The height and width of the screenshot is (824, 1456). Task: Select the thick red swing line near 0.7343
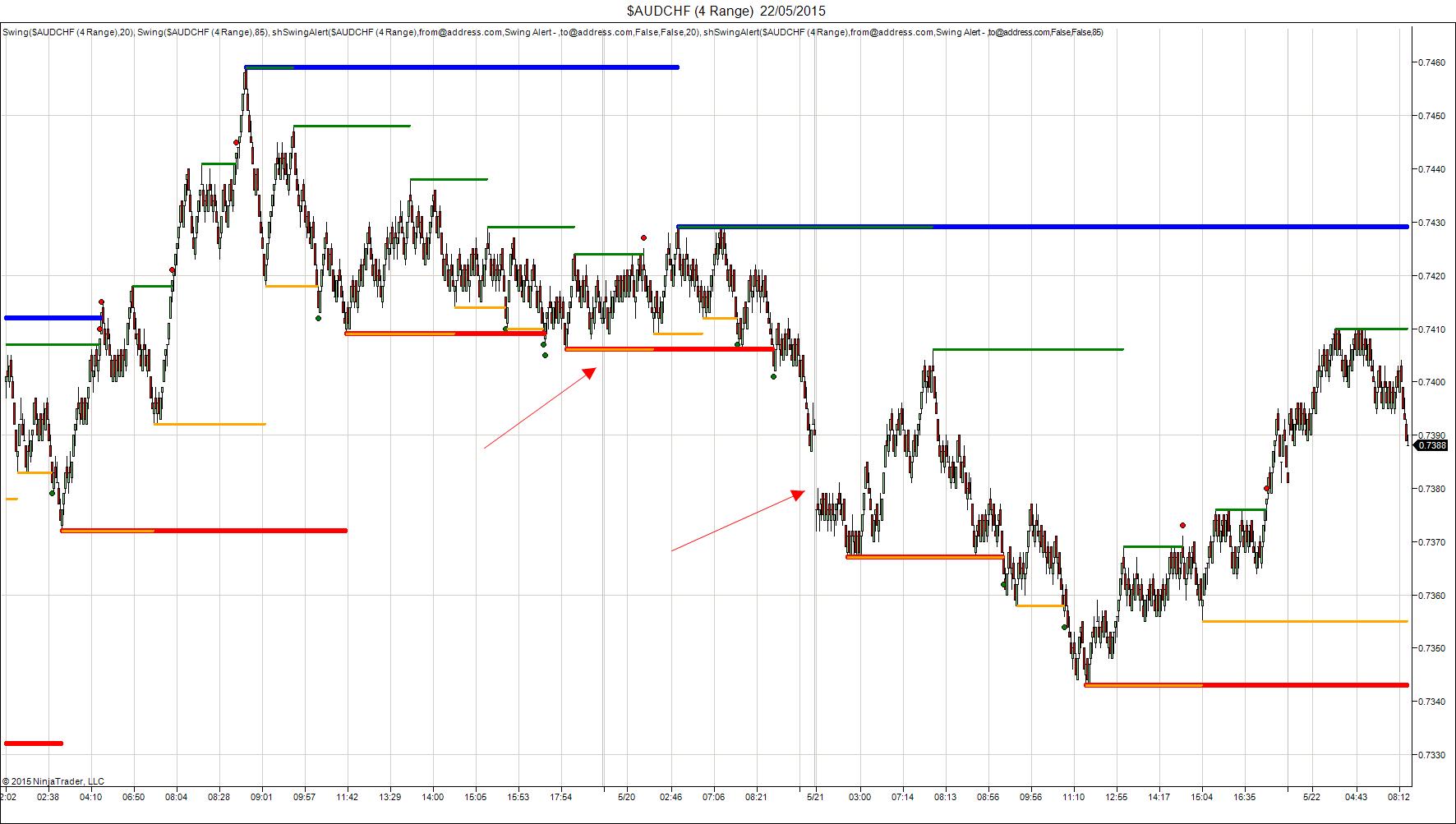[1246, 685]
